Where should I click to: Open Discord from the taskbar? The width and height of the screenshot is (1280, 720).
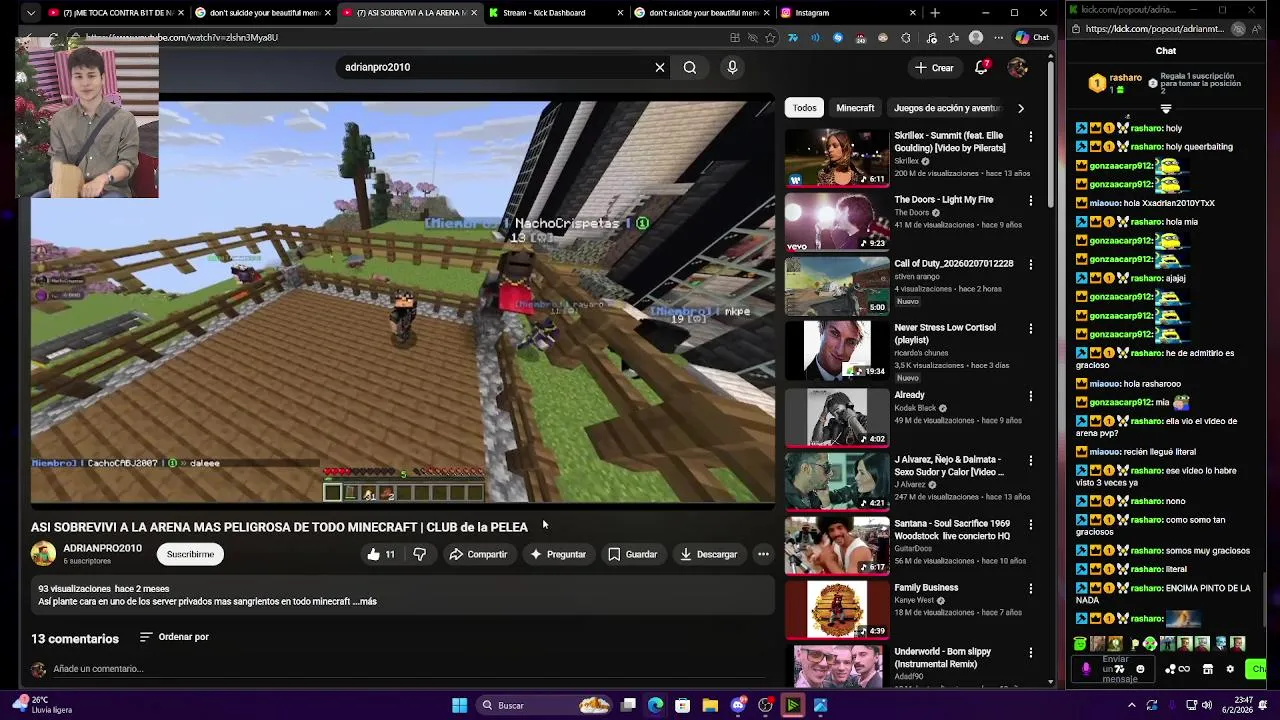tap(738, 705)
